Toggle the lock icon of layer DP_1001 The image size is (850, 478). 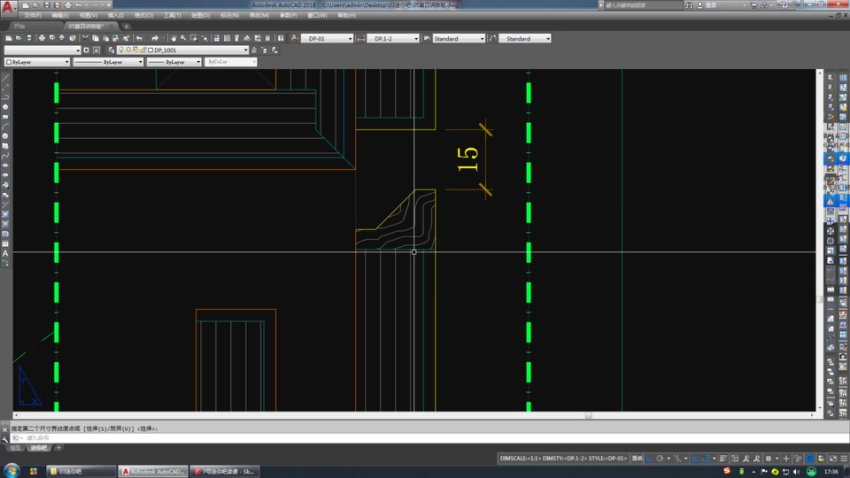tap(138, 50)
